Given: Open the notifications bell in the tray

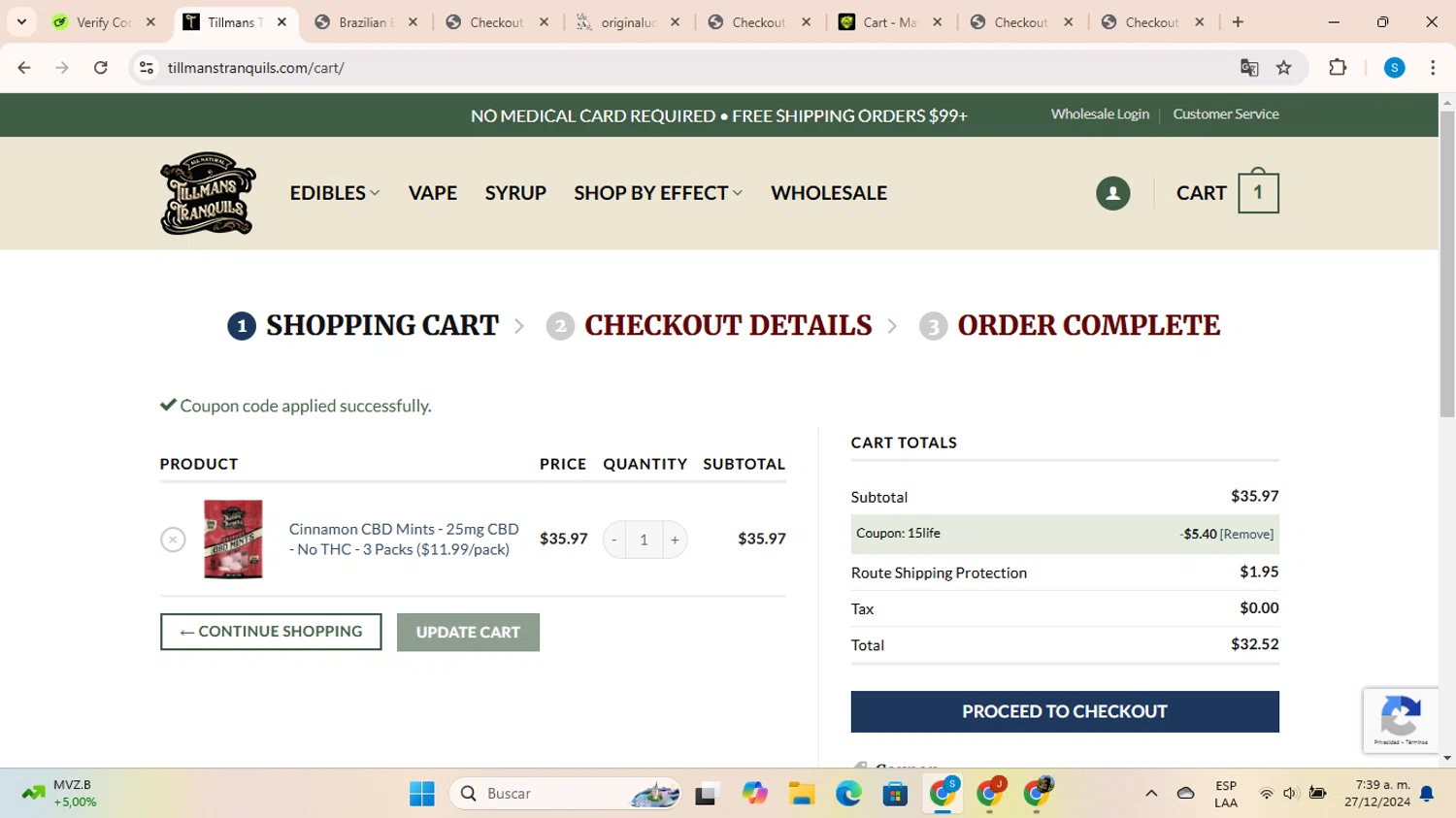Looking at the screenshot, I should click(x=1427, y=794).
